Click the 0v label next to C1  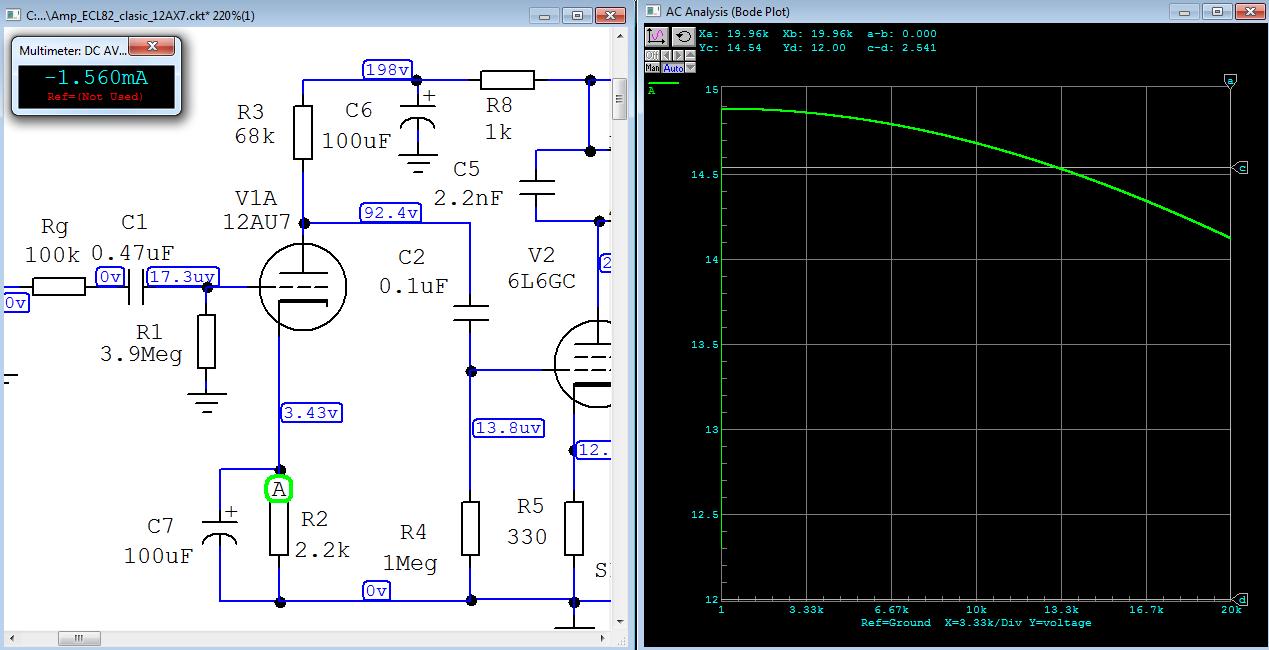point(111,277)
